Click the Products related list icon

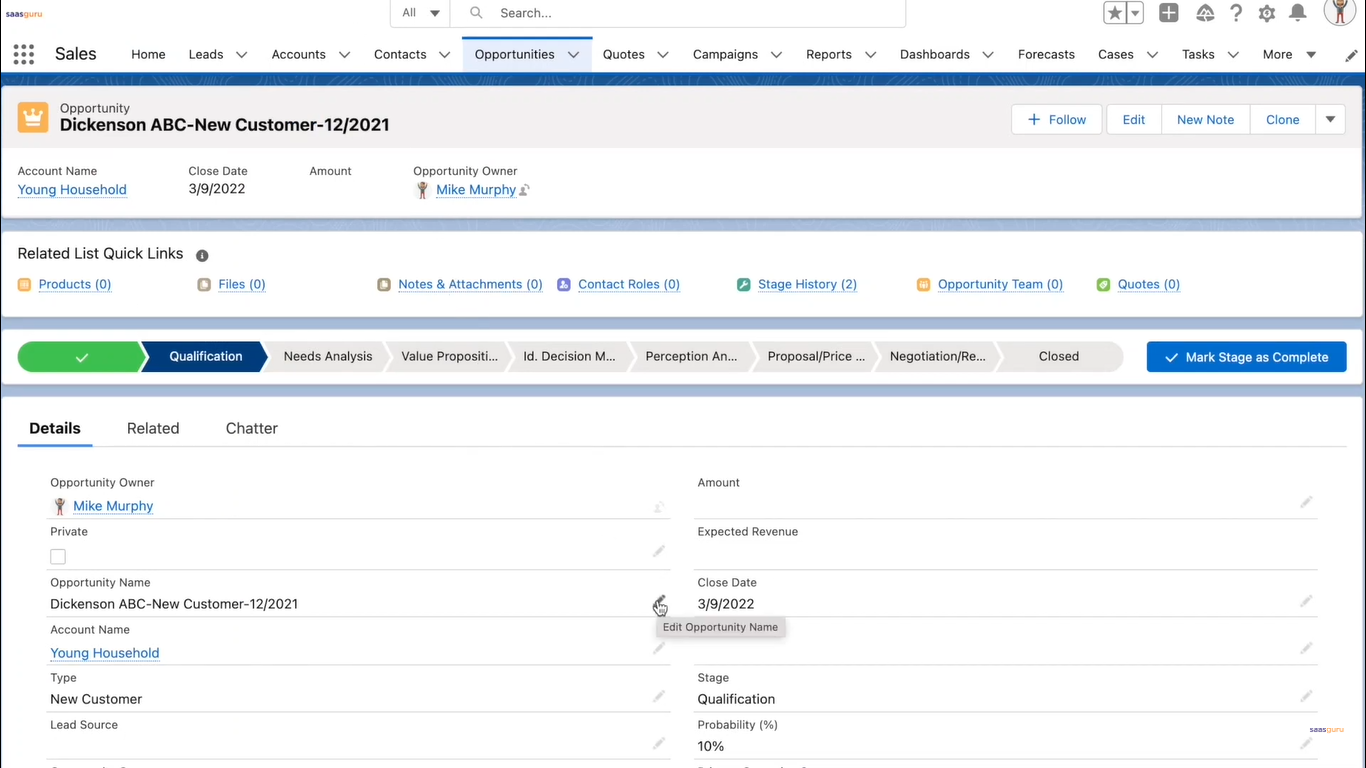[25, 285]
